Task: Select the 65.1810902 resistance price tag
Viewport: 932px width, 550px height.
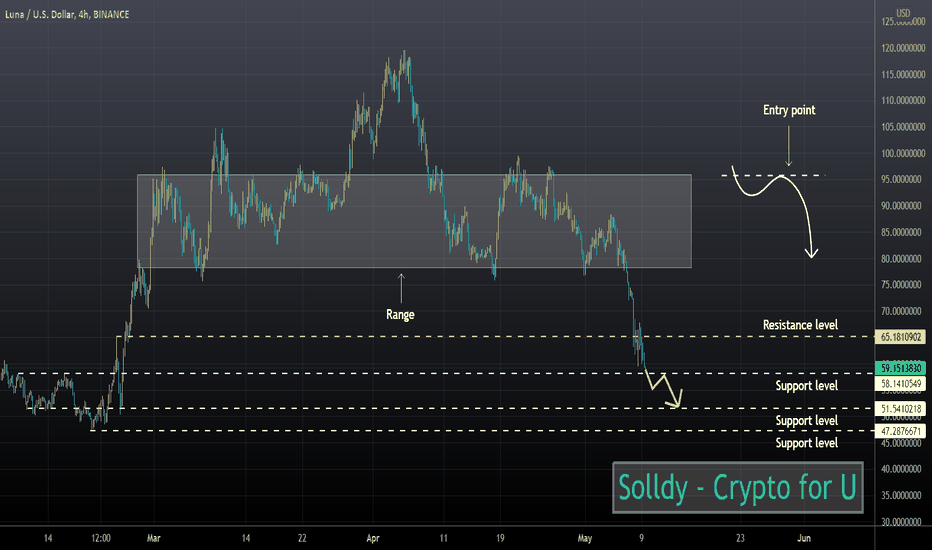Action: point(900,337)
